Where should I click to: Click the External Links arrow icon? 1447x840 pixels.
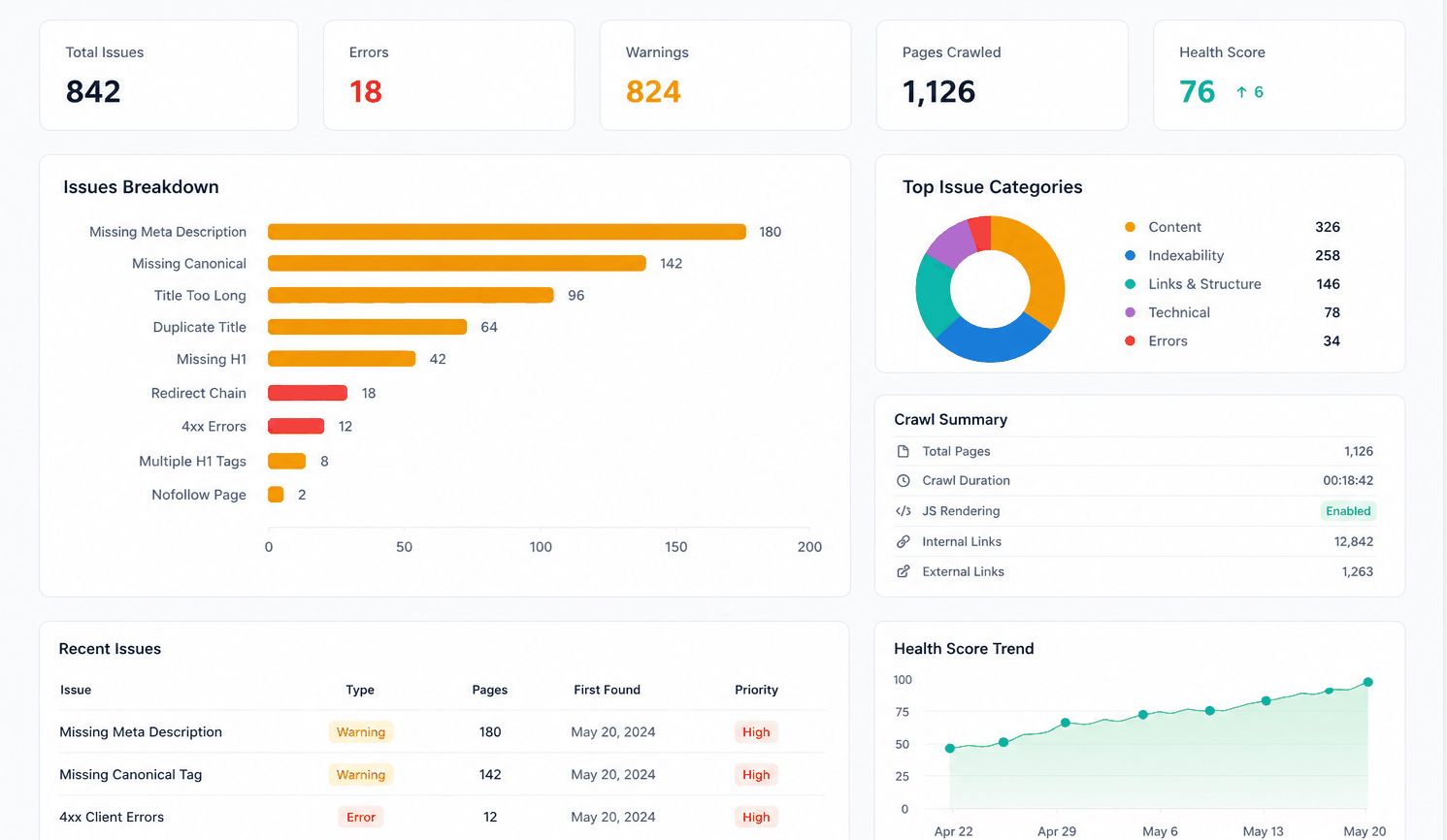pos(904,571)
